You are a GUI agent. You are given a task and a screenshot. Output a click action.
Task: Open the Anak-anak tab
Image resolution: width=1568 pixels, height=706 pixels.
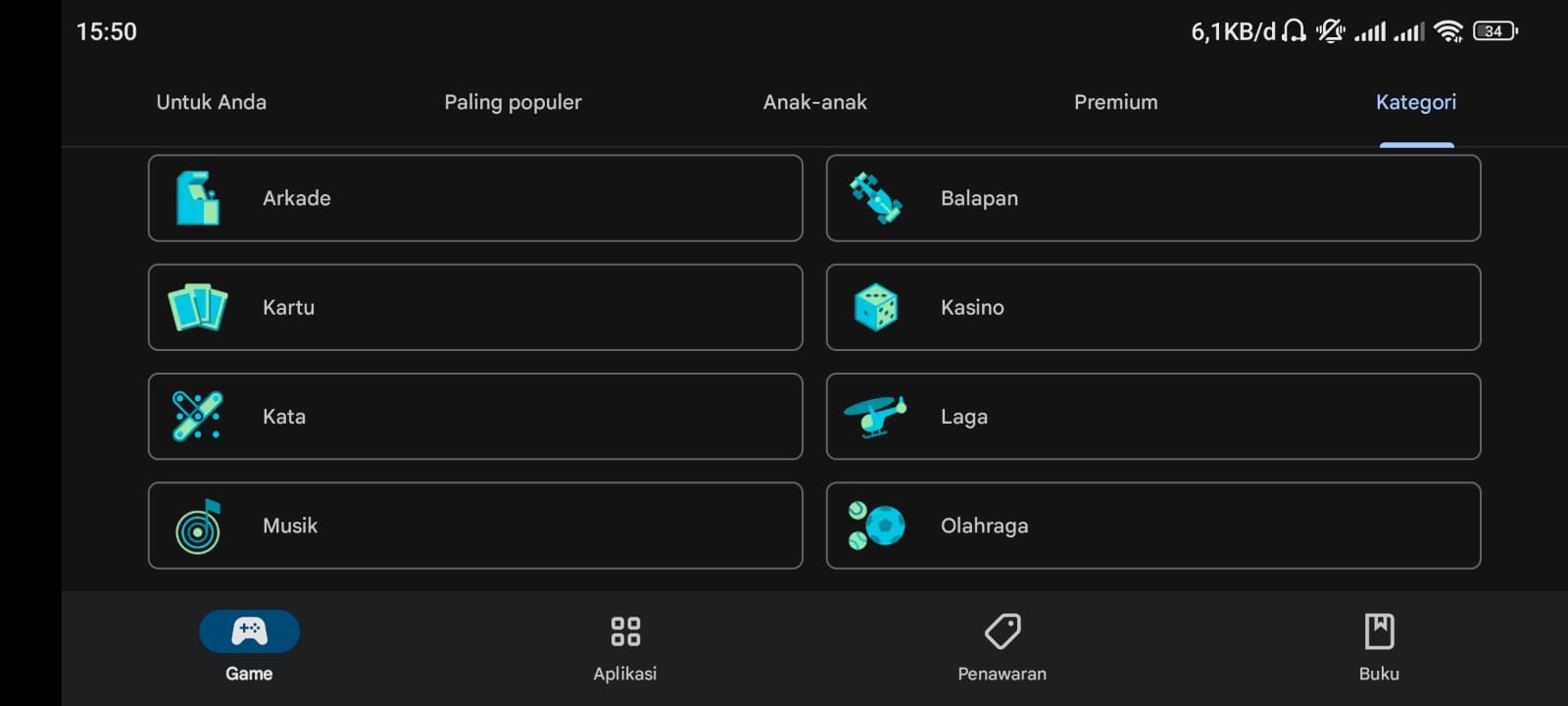pyautogui.click(x=814, y=101)
